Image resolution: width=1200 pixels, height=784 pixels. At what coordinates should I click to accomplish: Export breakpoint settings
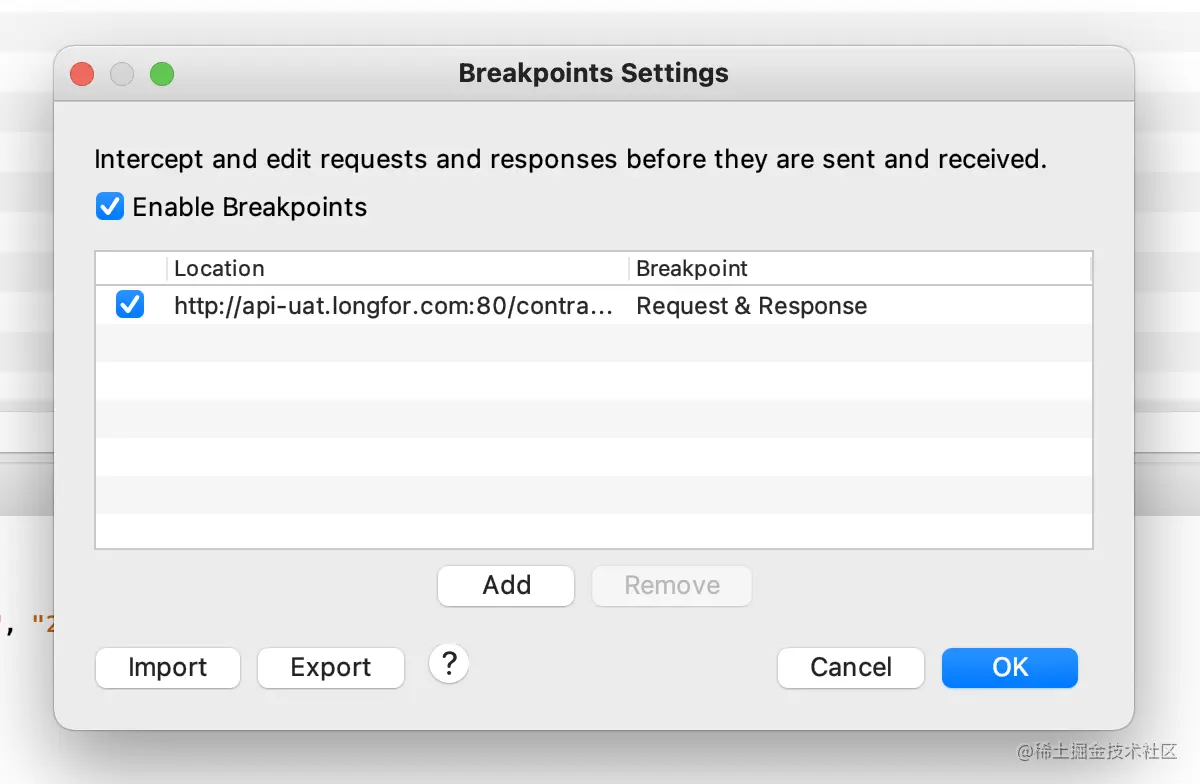point(331,667)
